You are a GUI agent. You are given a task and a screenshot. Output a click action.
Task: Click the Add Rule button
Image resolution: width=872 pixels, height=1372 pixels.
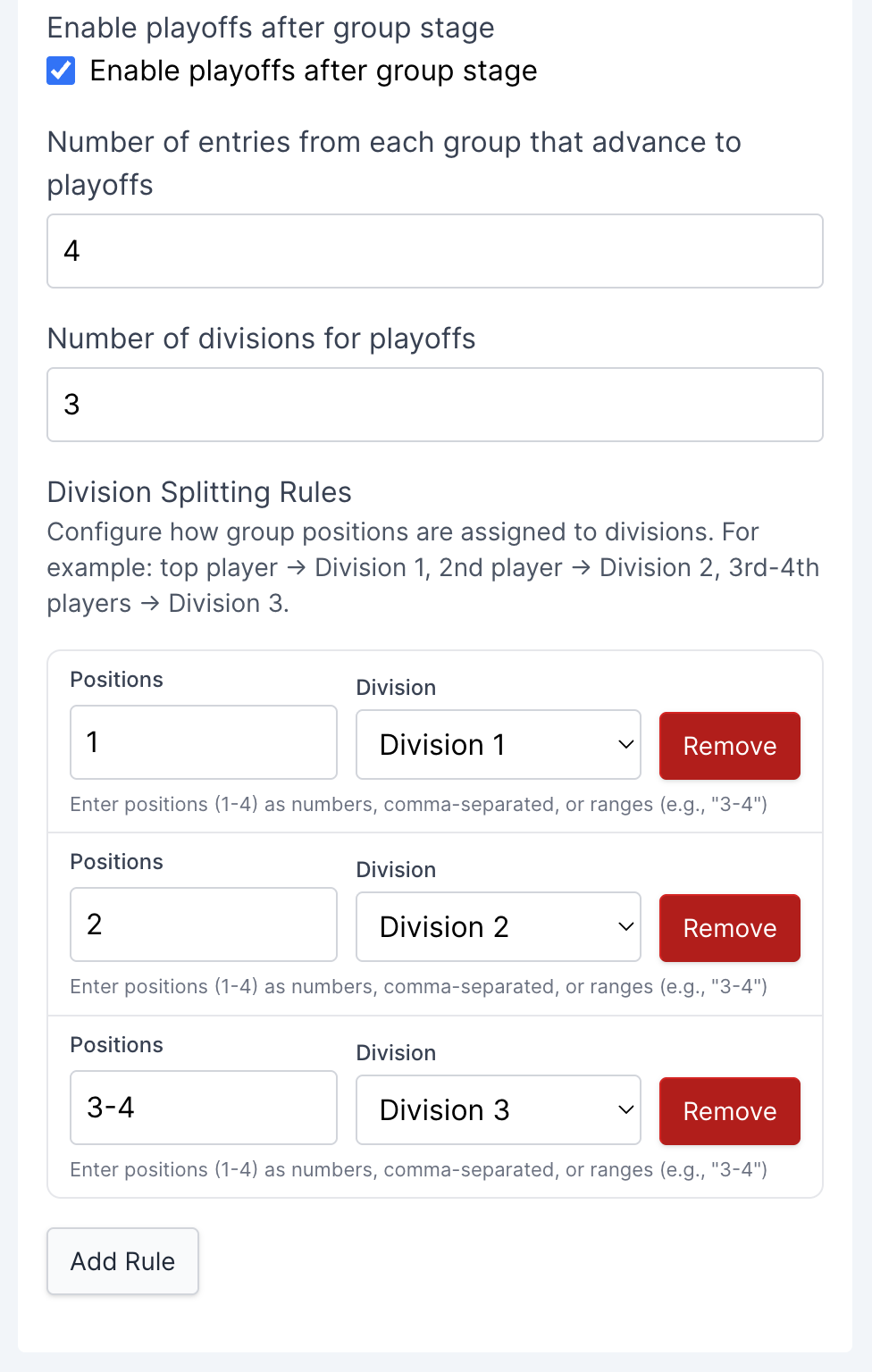coord(122,1261)
